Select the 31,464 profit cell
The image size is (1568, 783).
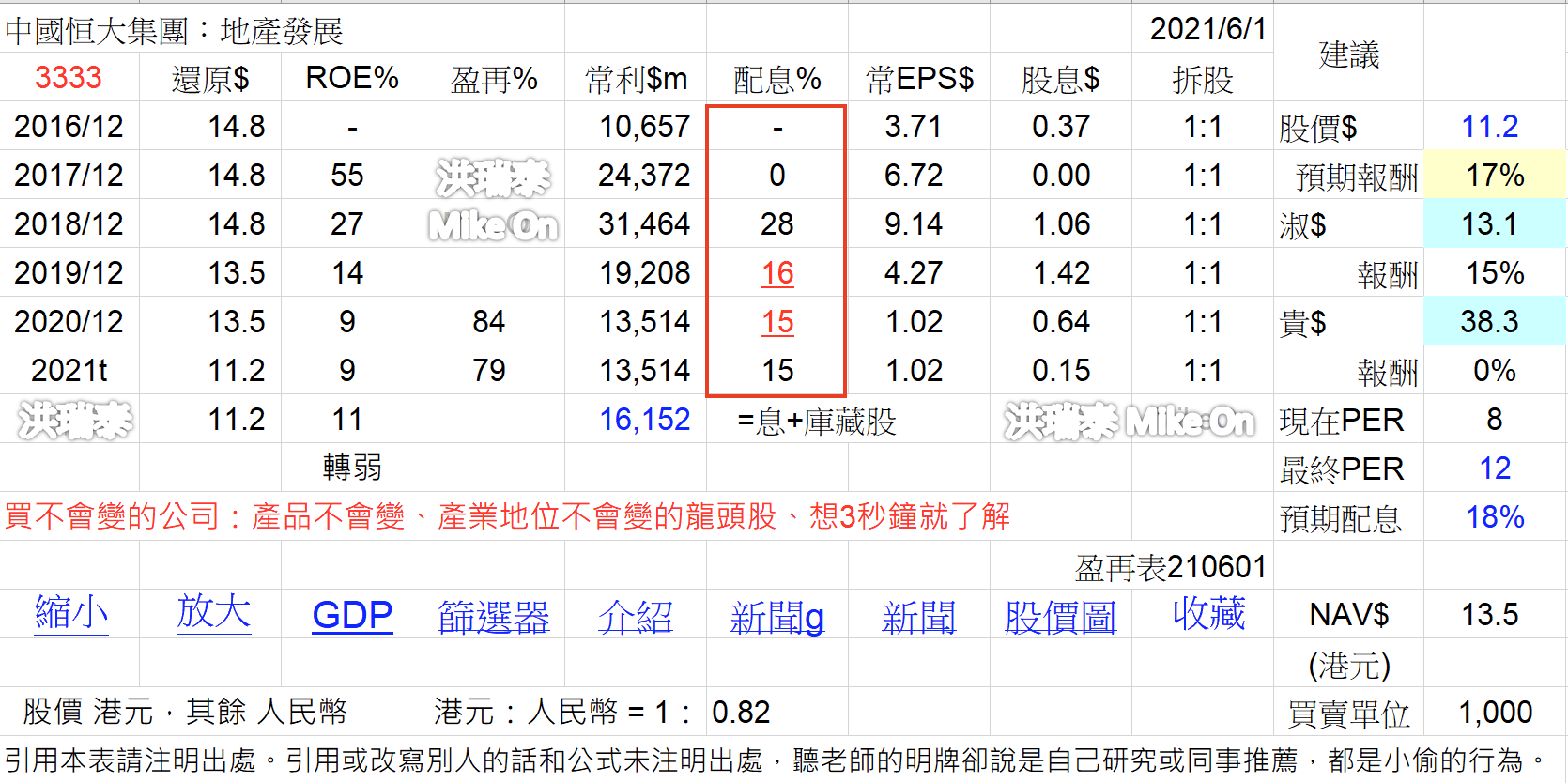(645, 223)
